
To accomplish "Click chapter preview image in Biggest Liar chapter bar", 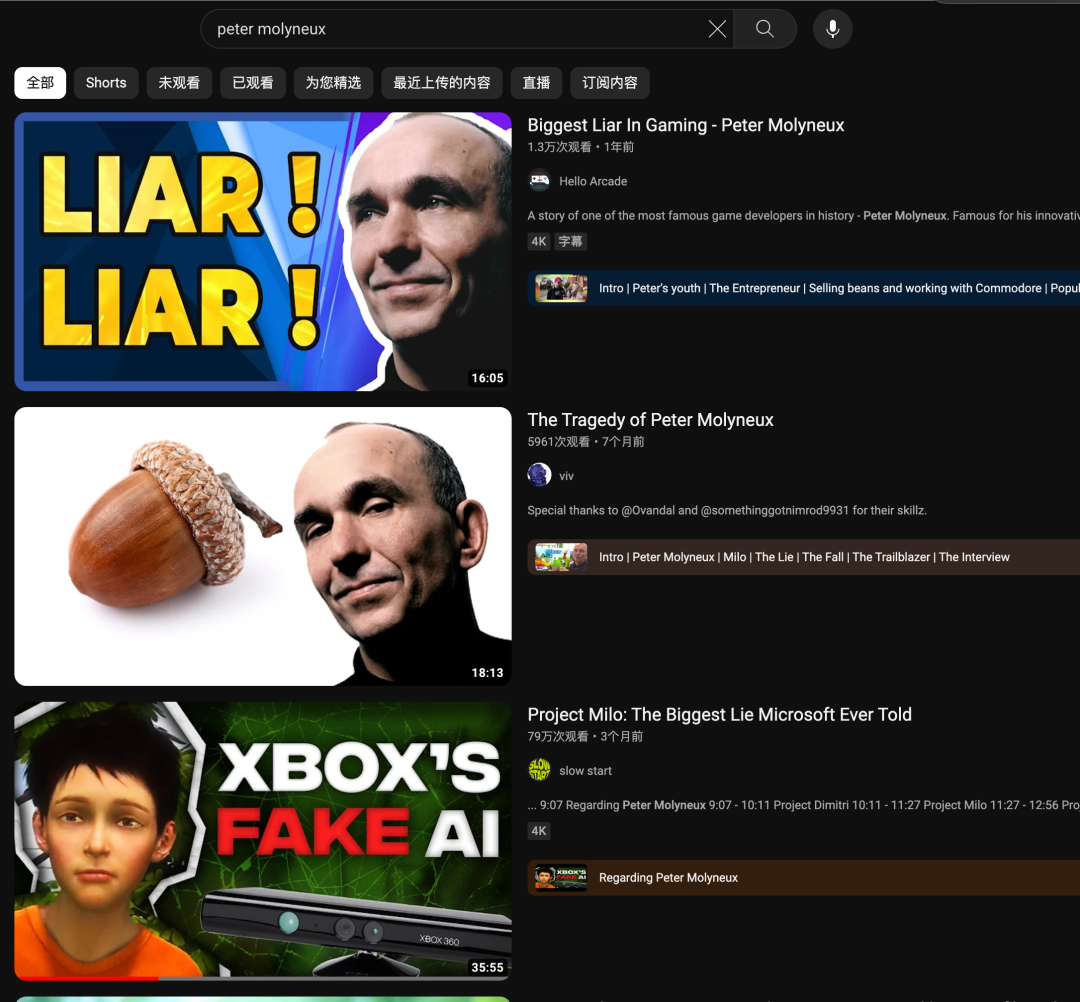I will (561, 289).
